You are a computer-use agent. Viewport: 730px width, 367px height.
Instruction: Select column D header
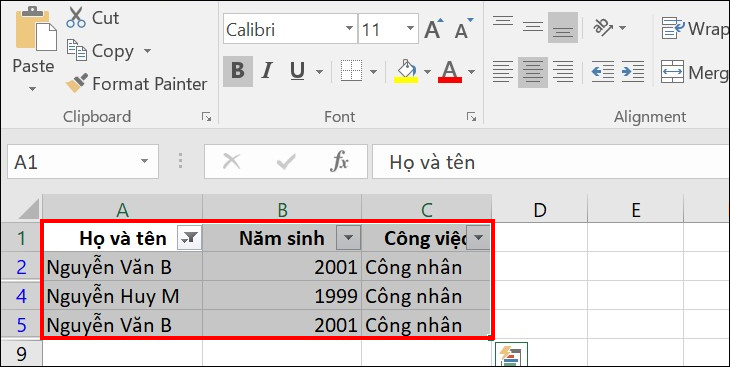click(540, 210)
